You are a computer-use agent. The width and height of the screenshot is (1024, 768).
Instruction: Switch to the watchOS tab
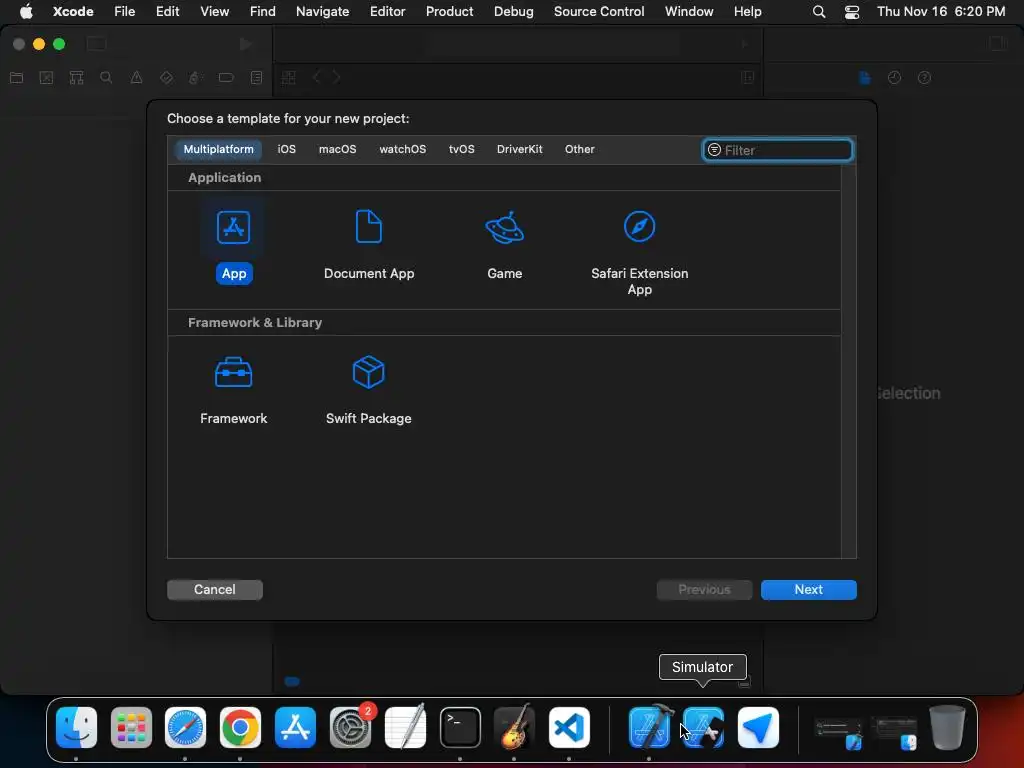point(402,149)
